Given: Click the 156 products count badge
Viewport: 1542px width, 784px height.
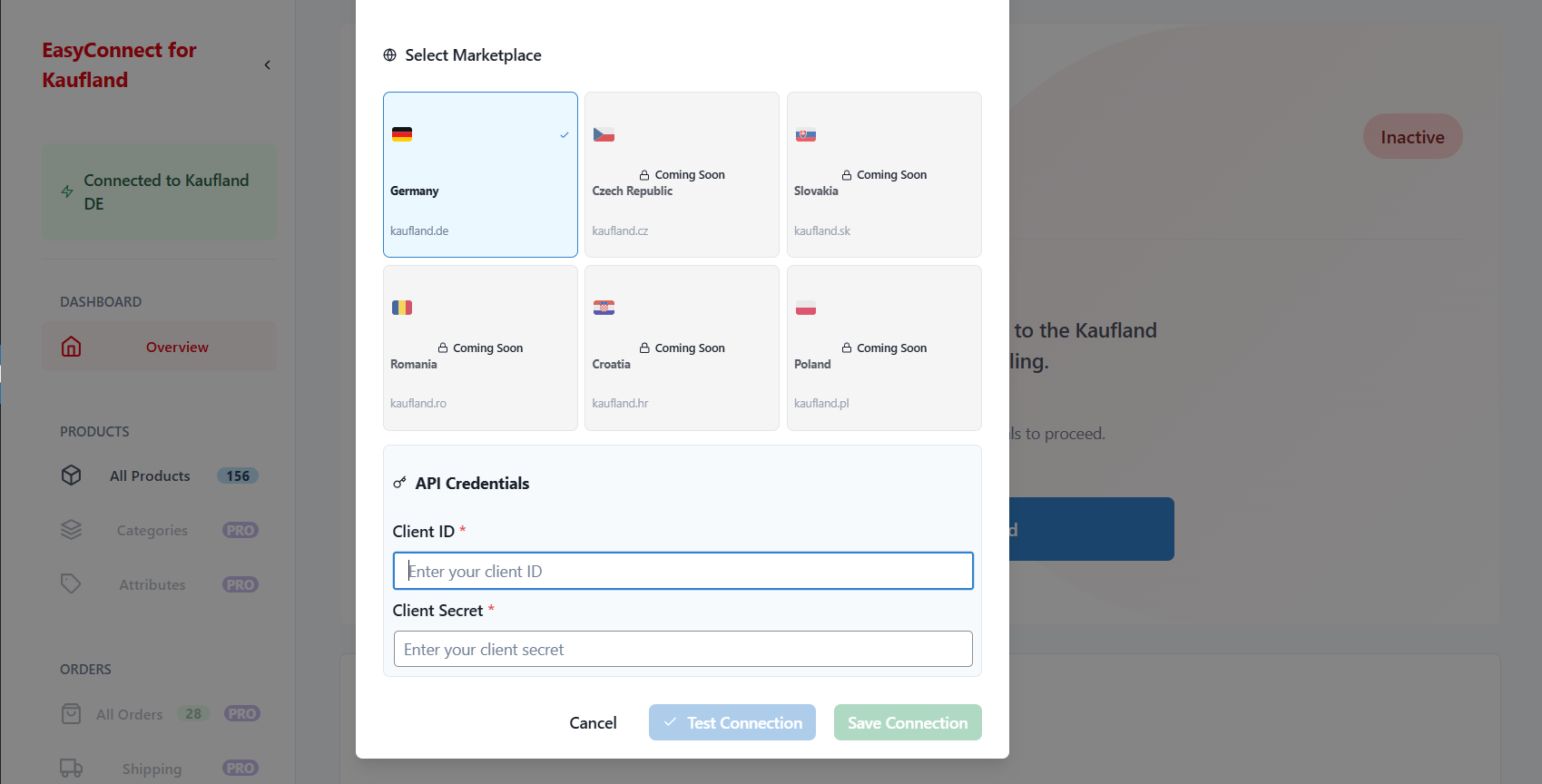Looking at the screenshot, I should (x=238, y=475).
